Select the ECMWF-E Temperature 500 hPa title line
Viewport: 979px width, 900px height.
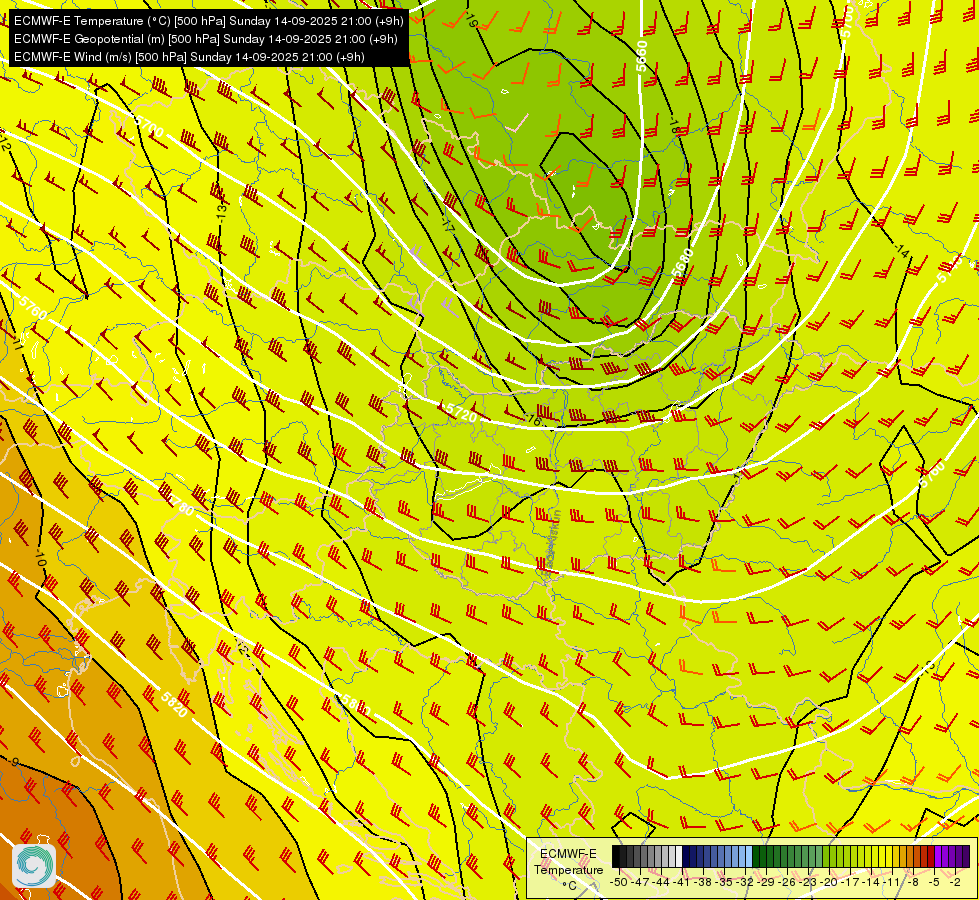click(209, 21)
